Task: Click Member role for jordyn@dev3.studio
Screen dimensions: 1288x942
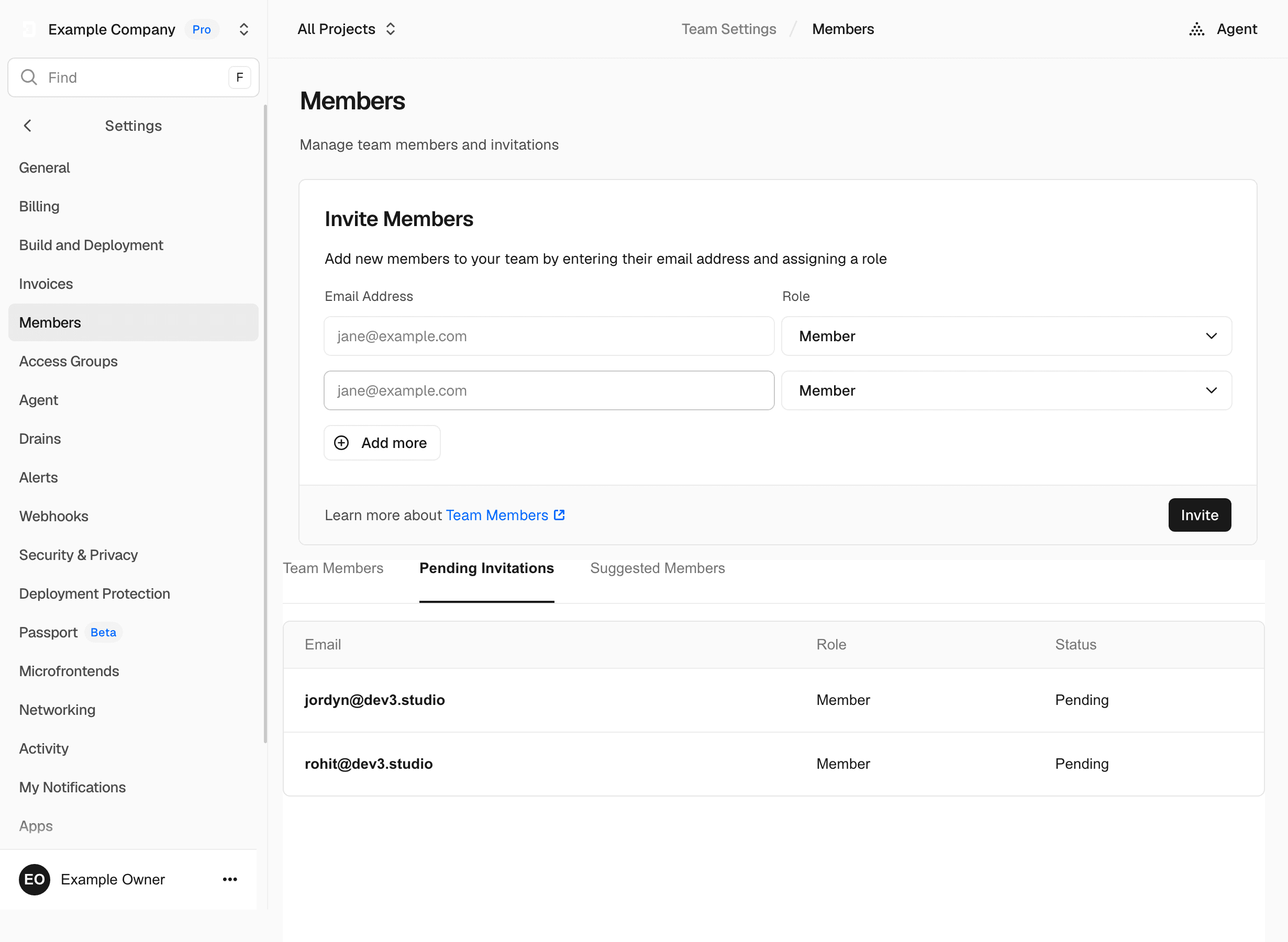Action: (x=843, y=700)
